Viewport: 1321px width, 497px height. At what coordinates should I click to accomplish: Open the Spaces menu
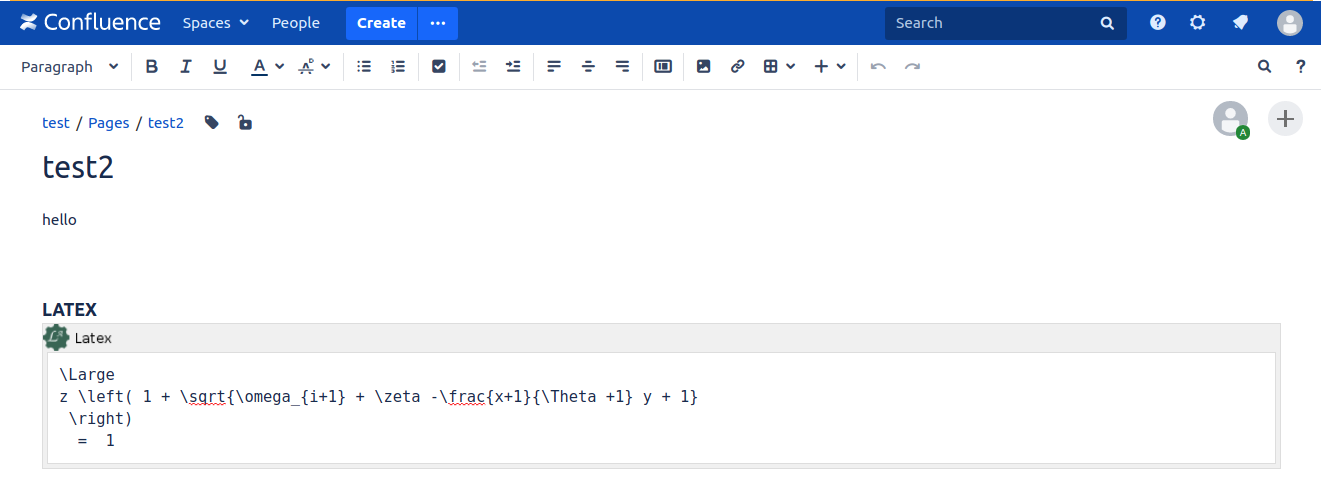(x=215, y=23)
